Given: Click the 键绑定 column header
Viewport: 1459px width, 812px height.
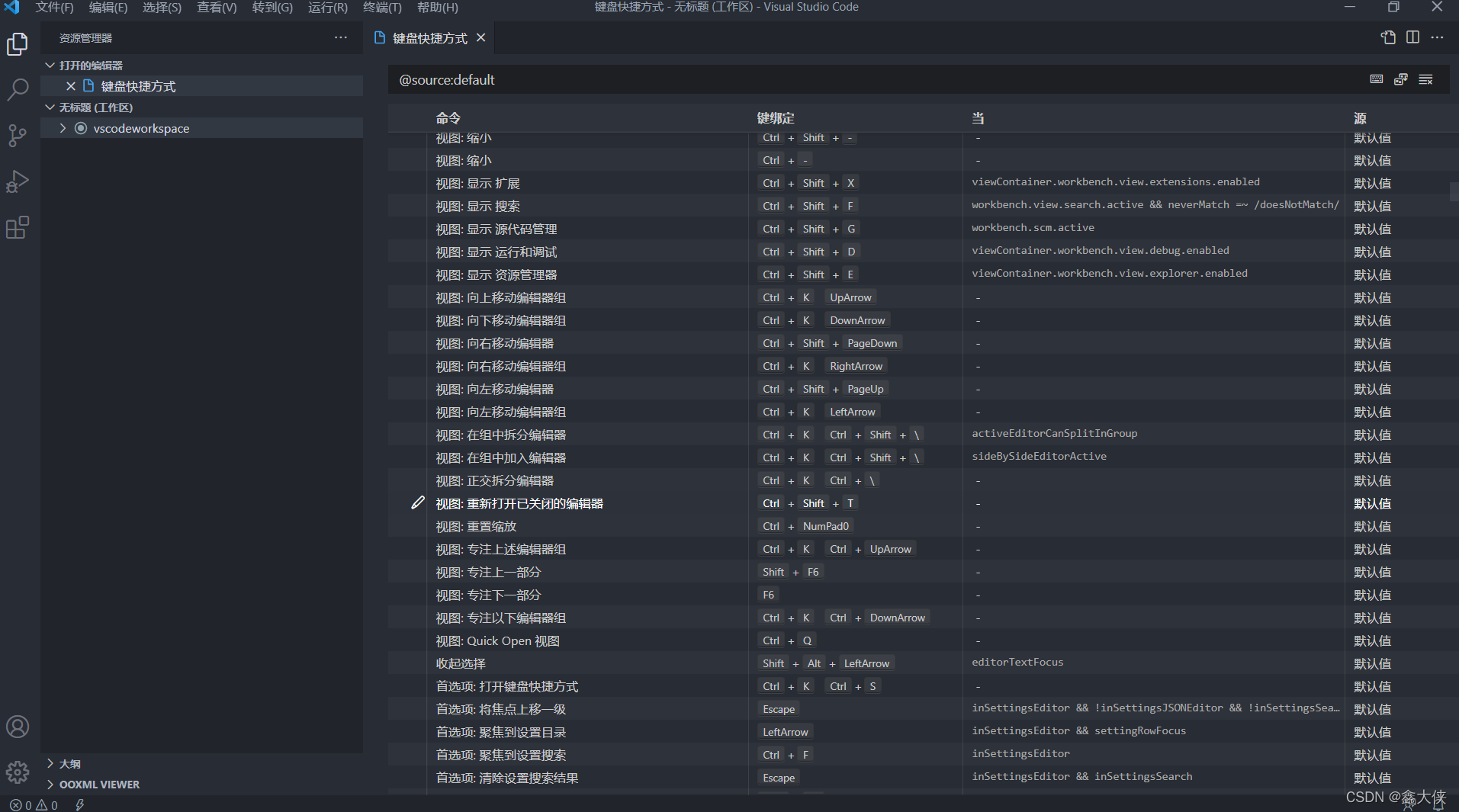Looking at the screenshot, I should tap(776, 118).
